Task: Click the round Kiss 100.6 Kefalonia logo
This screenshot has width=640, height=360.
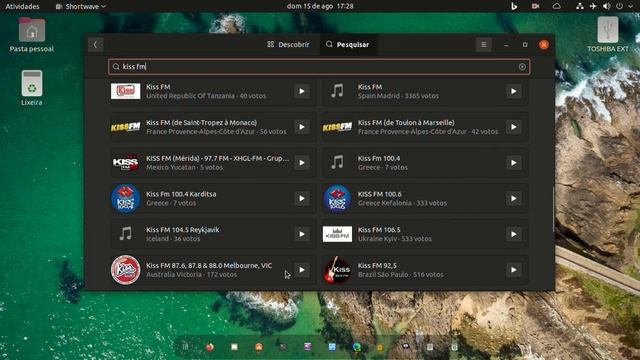Action: point(337,198)
